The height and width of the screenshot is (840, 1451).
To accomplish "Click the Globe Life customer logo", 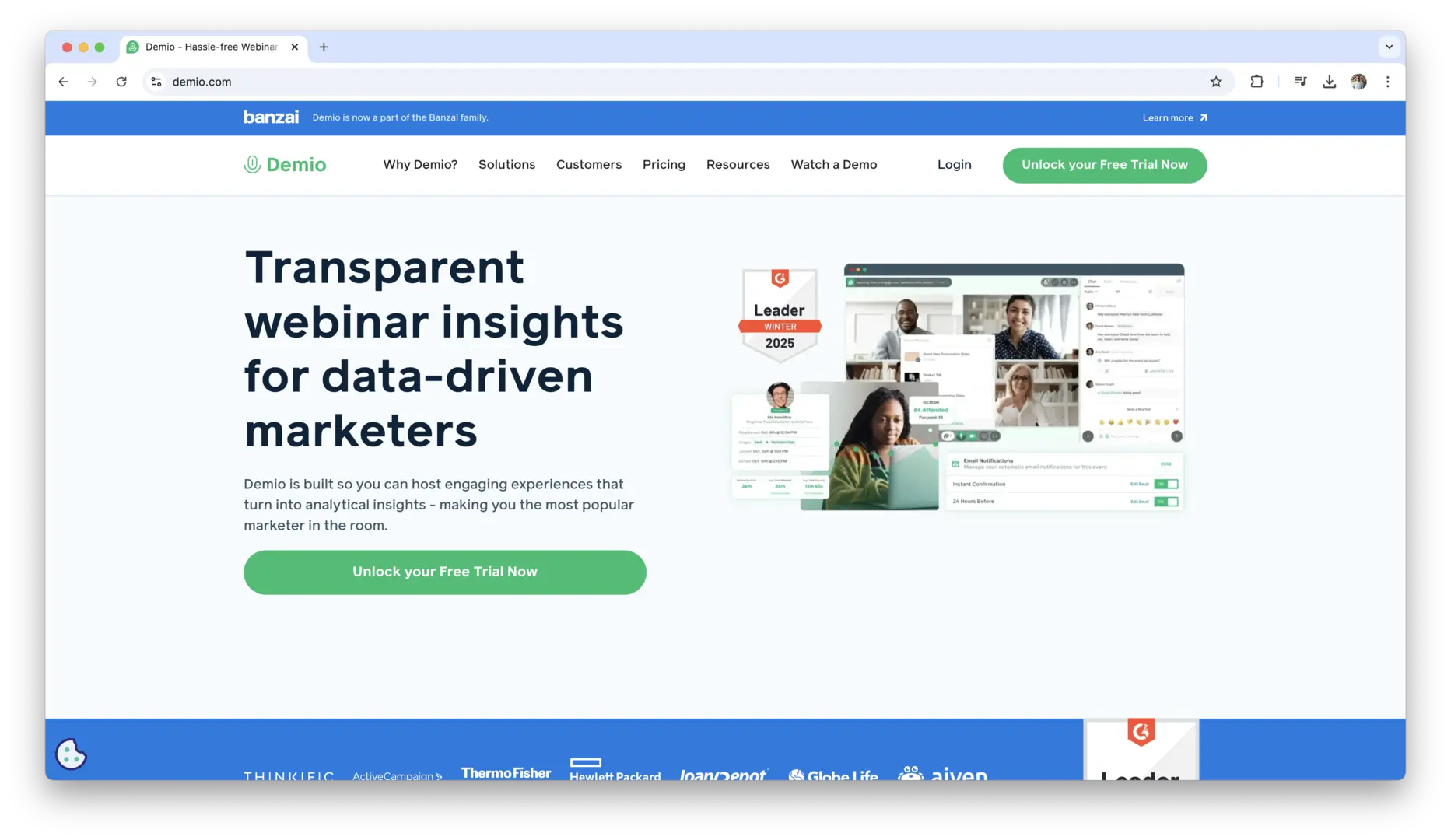I will coord(833,775).
